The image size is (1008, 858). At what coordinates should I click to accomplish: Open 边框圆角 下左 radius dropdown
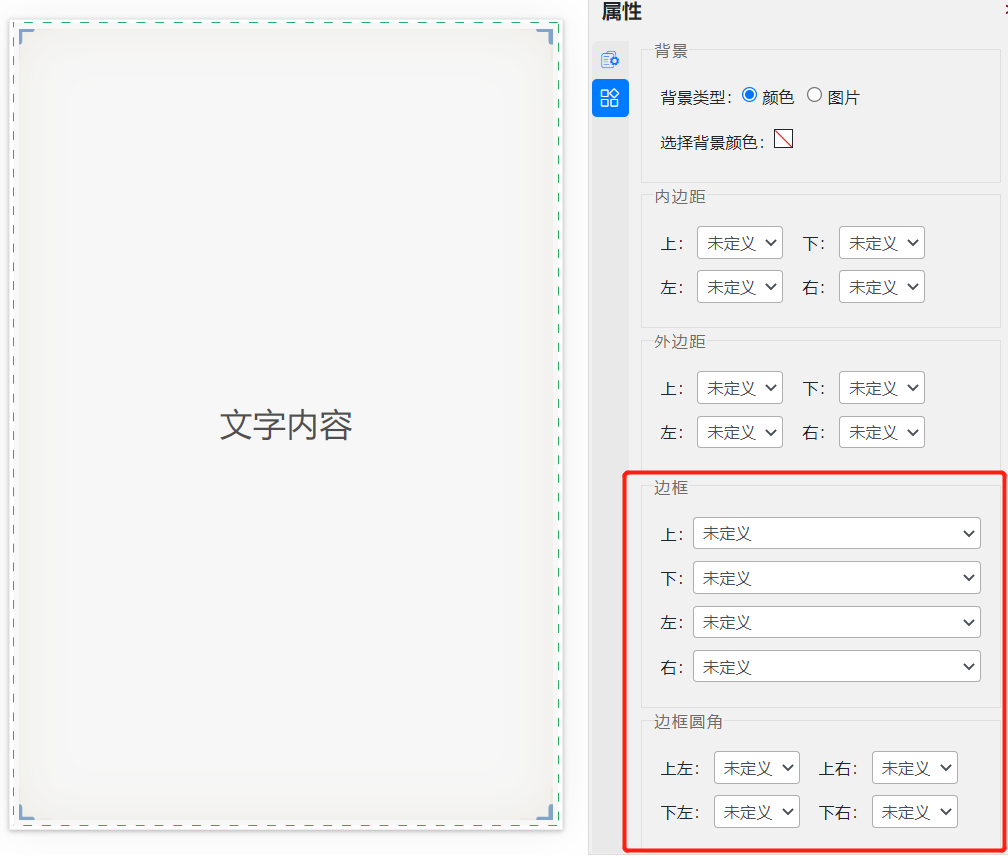757,812
